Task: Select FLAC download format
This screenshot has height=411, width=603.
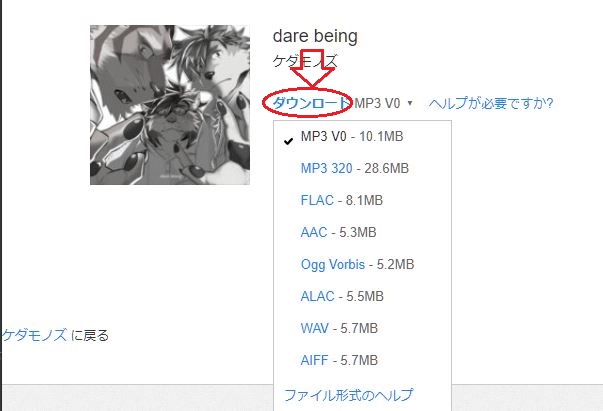Action: 317,200
